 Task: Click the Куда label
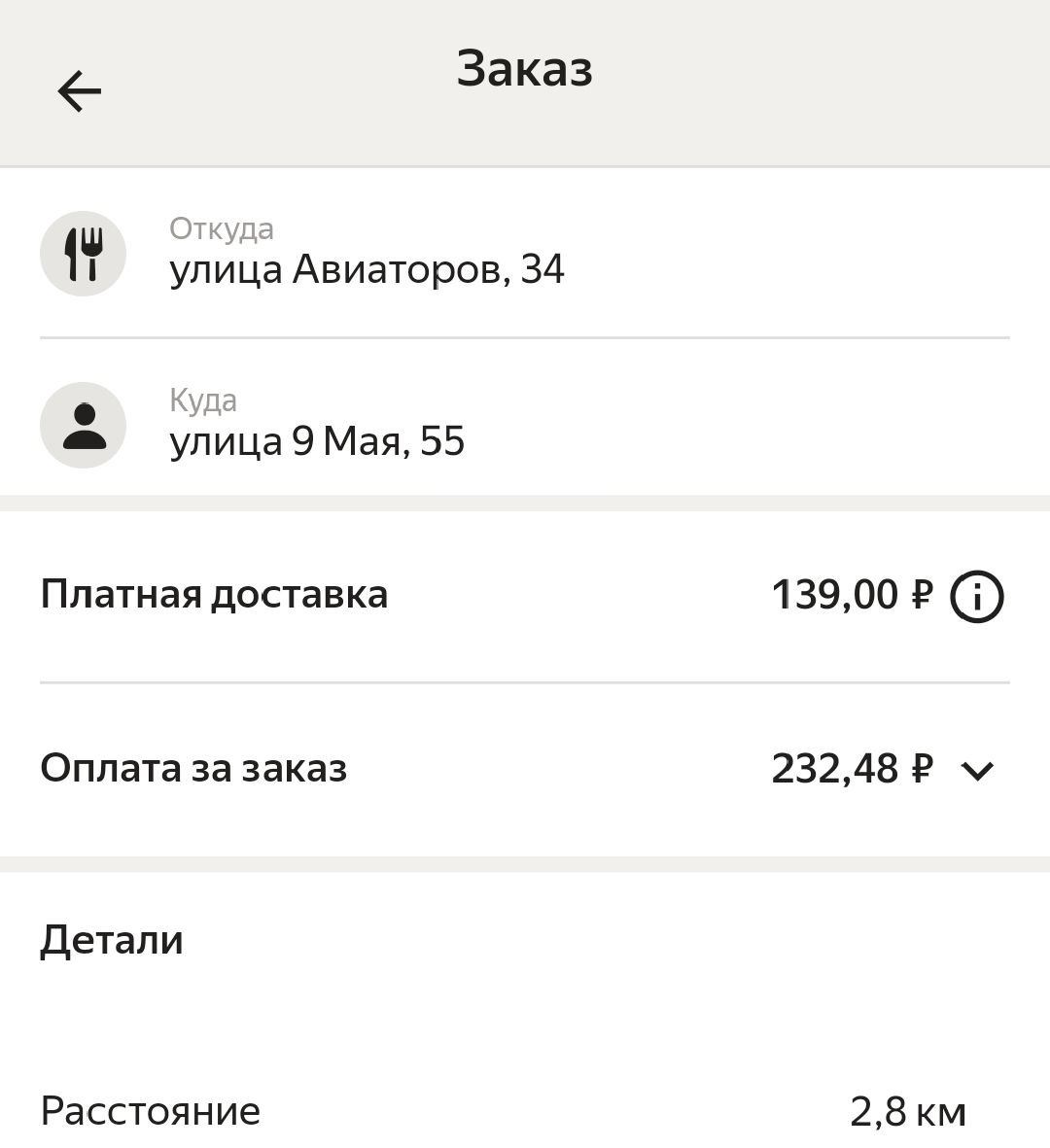point(203,400)
